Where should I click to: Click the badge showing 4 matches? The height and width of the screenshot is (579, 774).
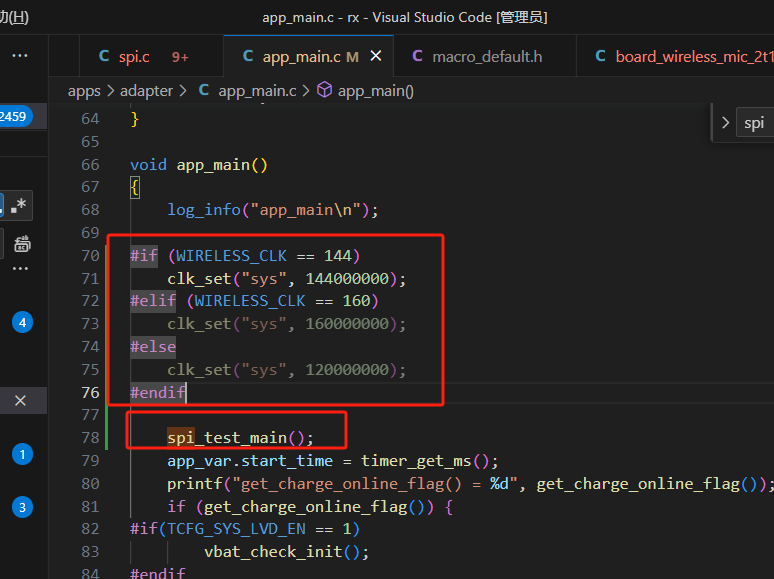[22, 322]
